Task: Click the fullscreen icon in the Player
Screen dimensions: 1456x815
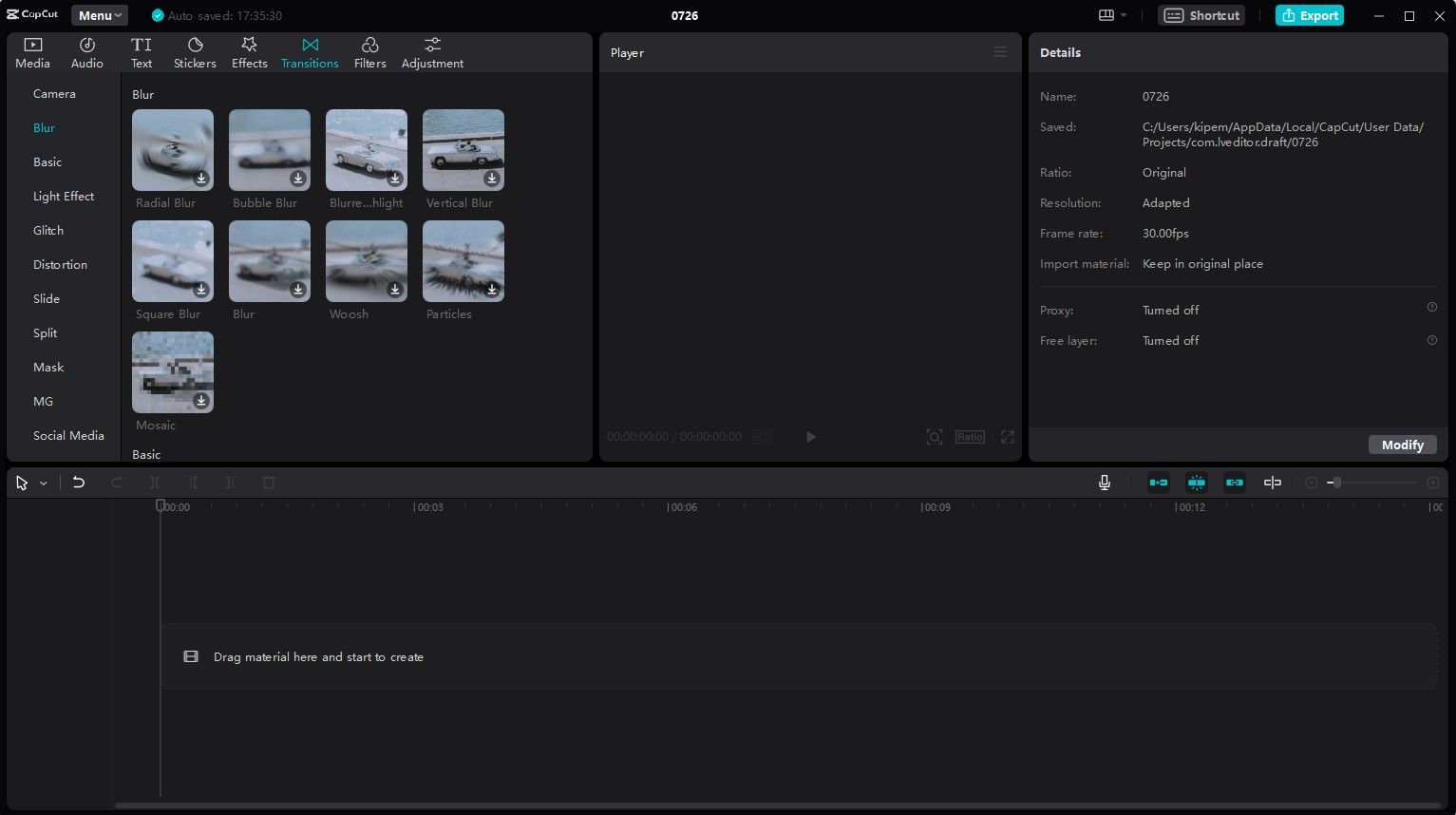Action: pyautogui.click(x=1008, y=437)
